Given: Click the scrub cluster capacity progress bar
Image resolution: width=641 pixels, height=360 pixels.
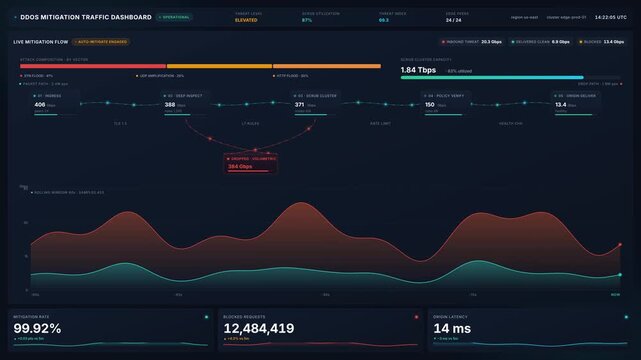Looking at the screenshot, I should pos(510,77).
